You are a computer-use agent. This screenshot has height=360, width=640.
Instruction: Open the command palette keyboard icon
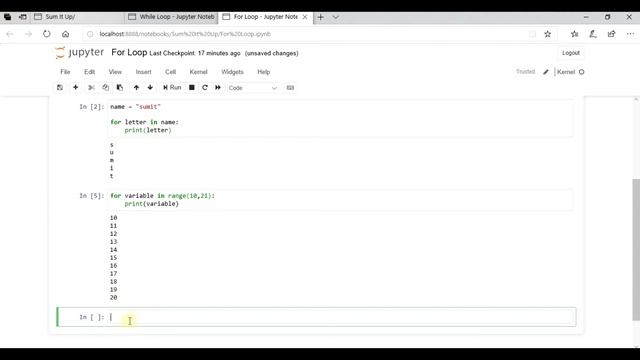pyautogui.click(x=290, y=87)
